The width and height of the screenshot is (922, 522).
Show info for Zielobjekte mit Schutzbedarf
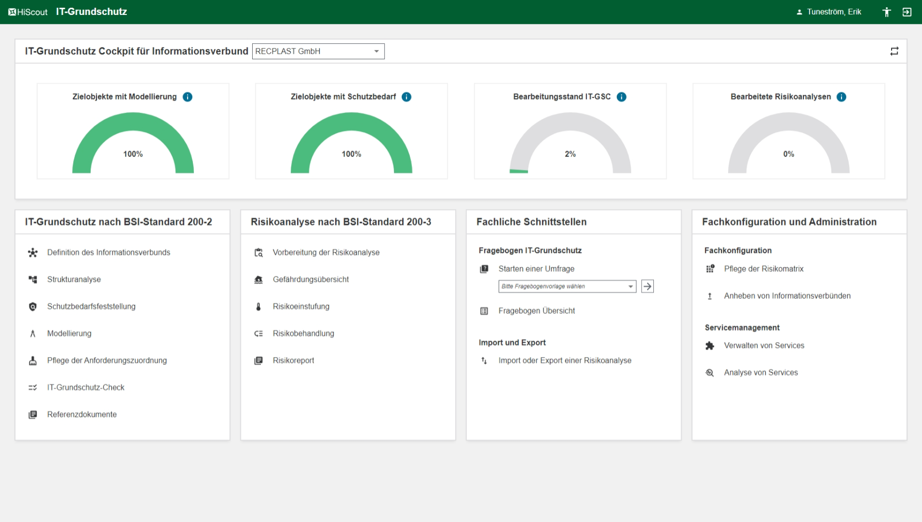coord(406,97)
